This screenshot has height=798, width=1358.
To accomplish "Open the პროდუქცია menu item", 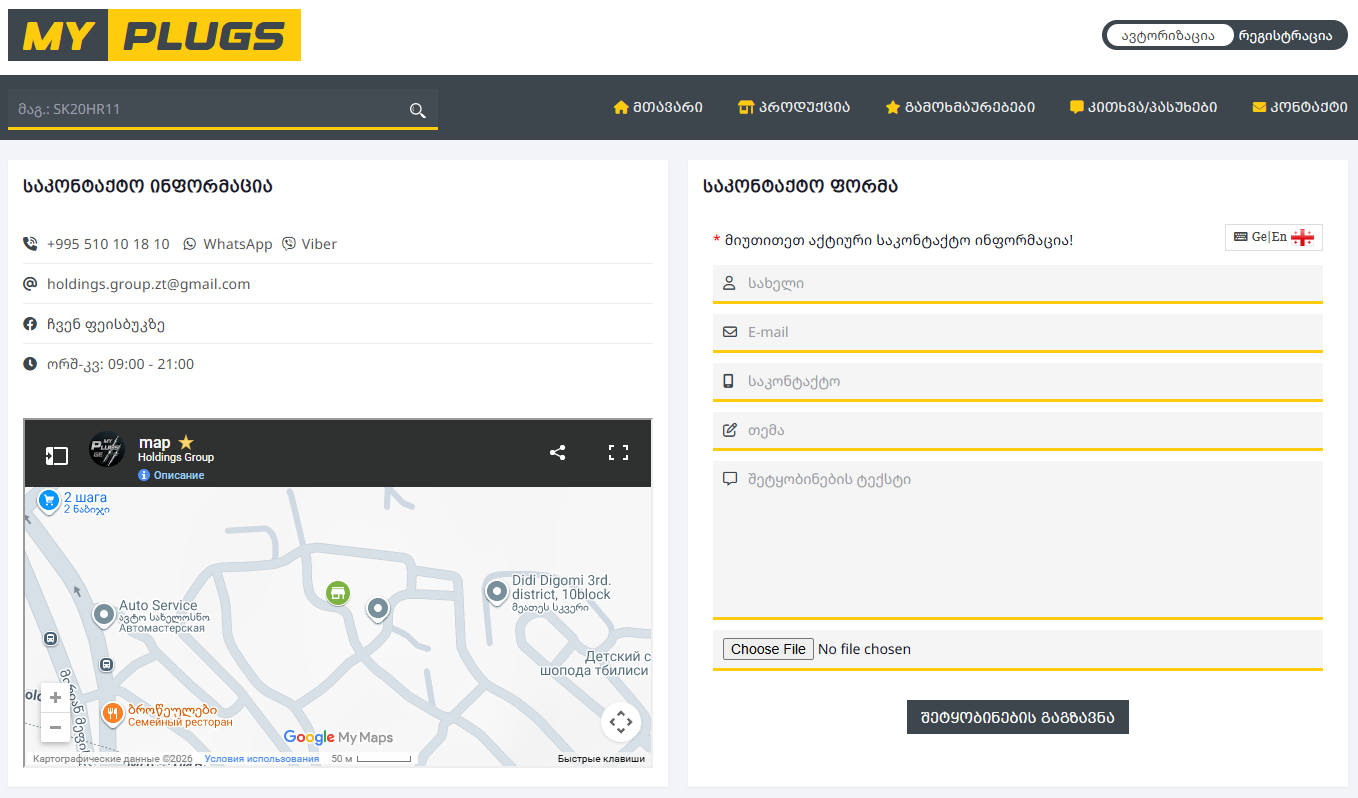I will pyautogui.click(x=794, y=107).
